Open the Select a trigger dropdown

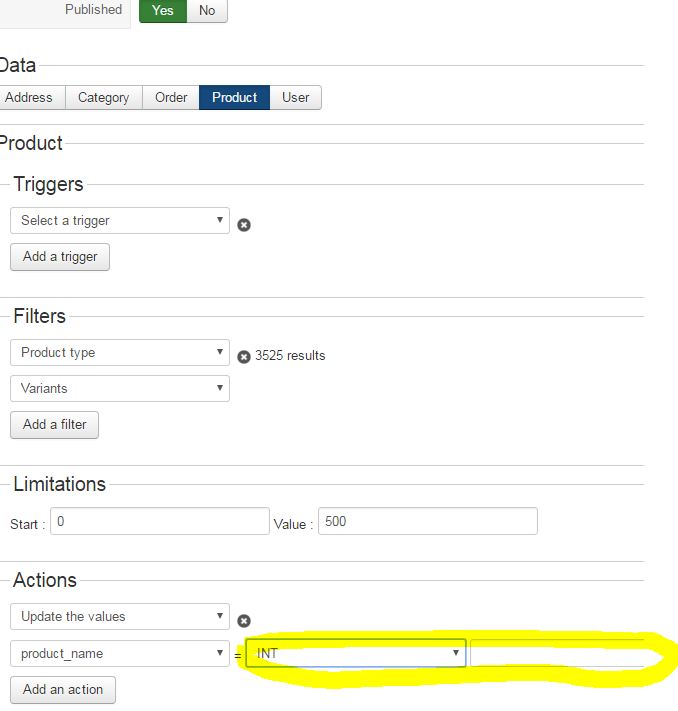(x=120, y=221)
